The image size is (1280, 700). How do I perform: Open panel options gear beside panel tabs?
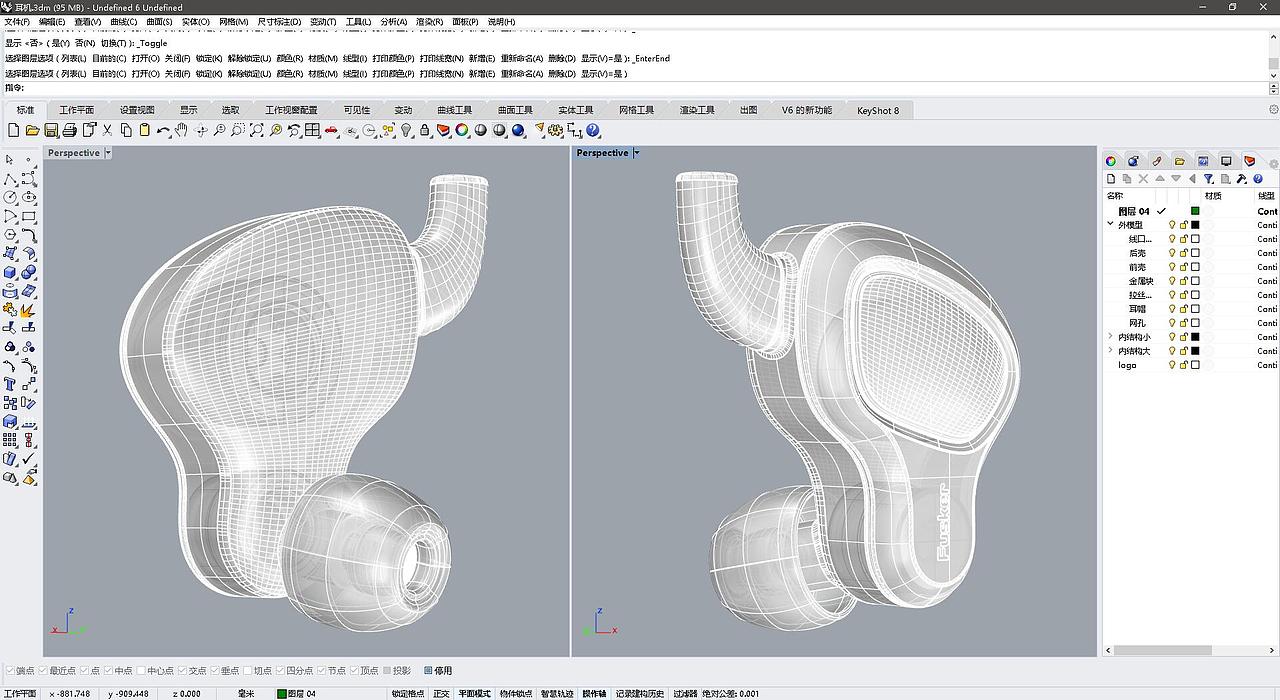(x=1274, y=164)
